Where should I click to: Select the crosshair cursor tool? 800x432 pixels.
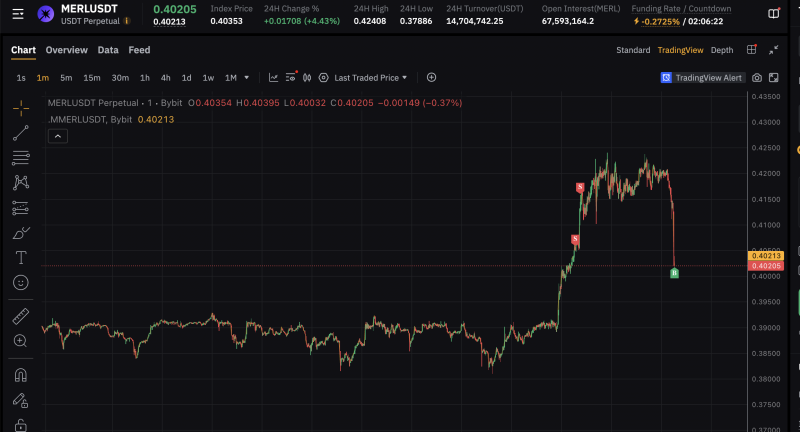tap(20, 108)
